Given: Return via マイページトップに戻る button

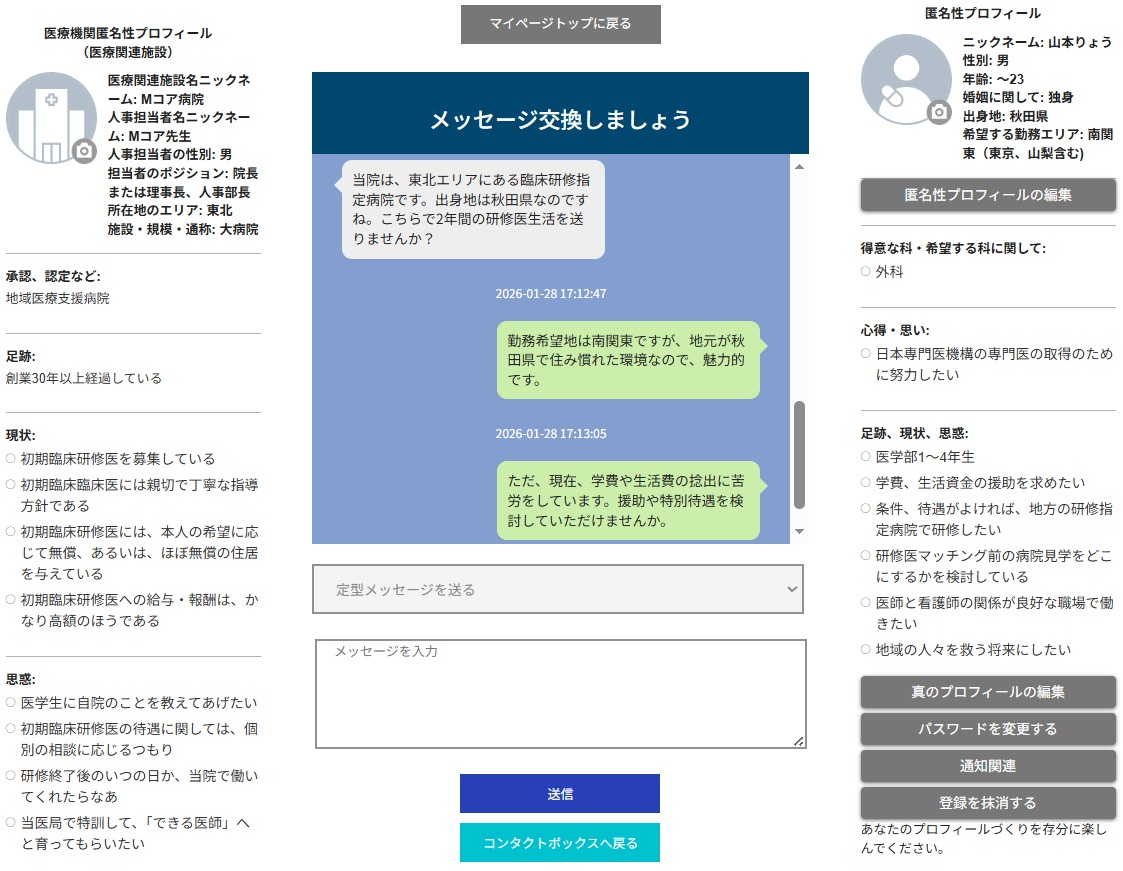Looking at the screenshot, I should tap(560, 24).
